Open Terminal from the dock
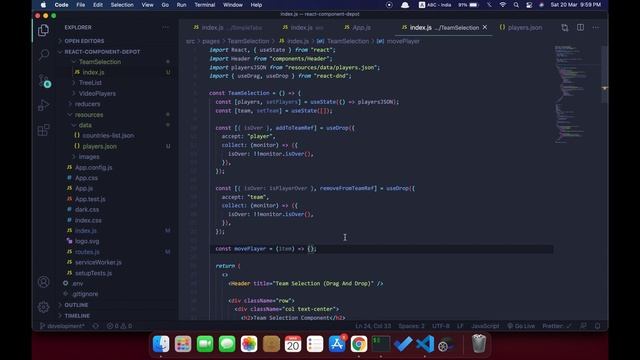This screenshot has width=640, height=360. (381, 344)
